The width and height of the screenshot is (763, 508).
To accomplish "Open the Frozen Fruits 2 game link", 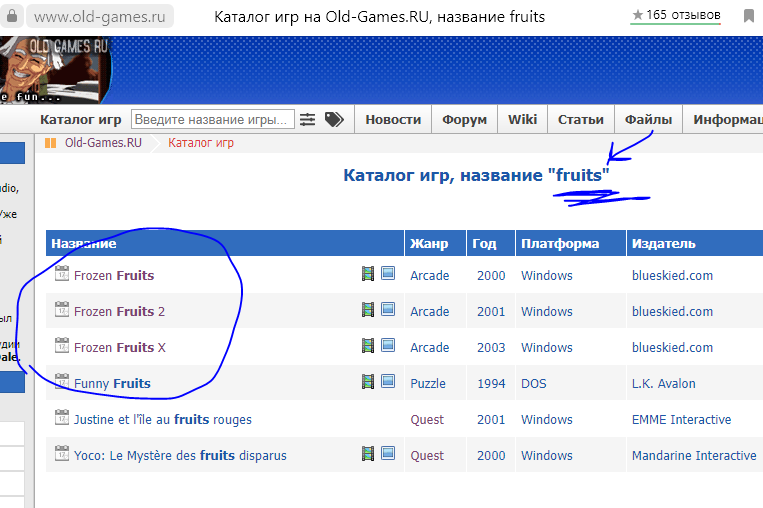I will click(x=119, y=311).
